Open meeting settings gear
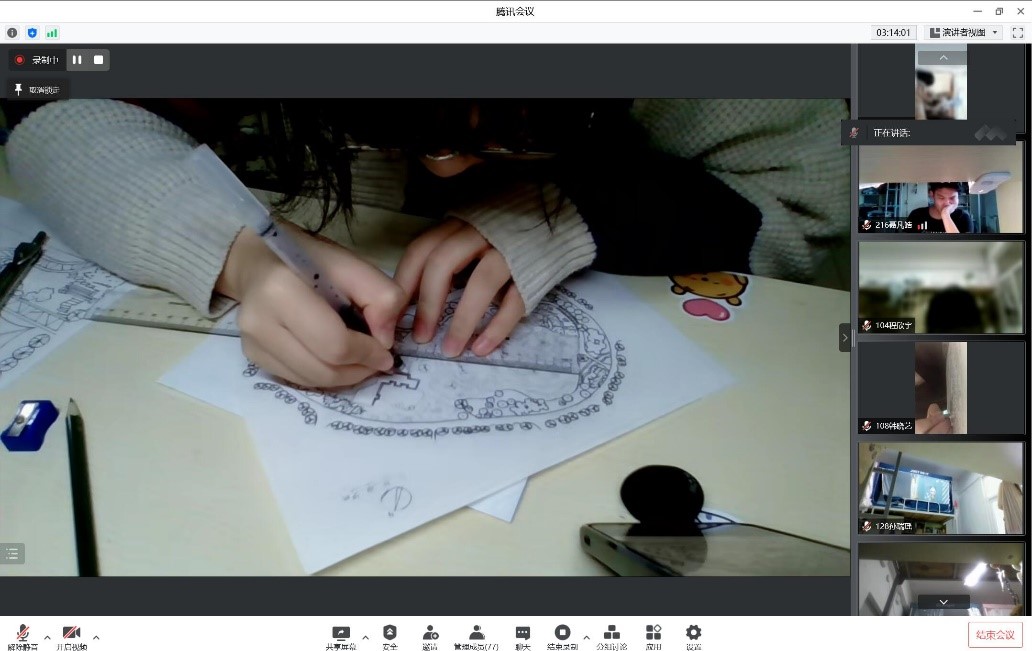Screen dimensions: 1032x651 [693, 634]
